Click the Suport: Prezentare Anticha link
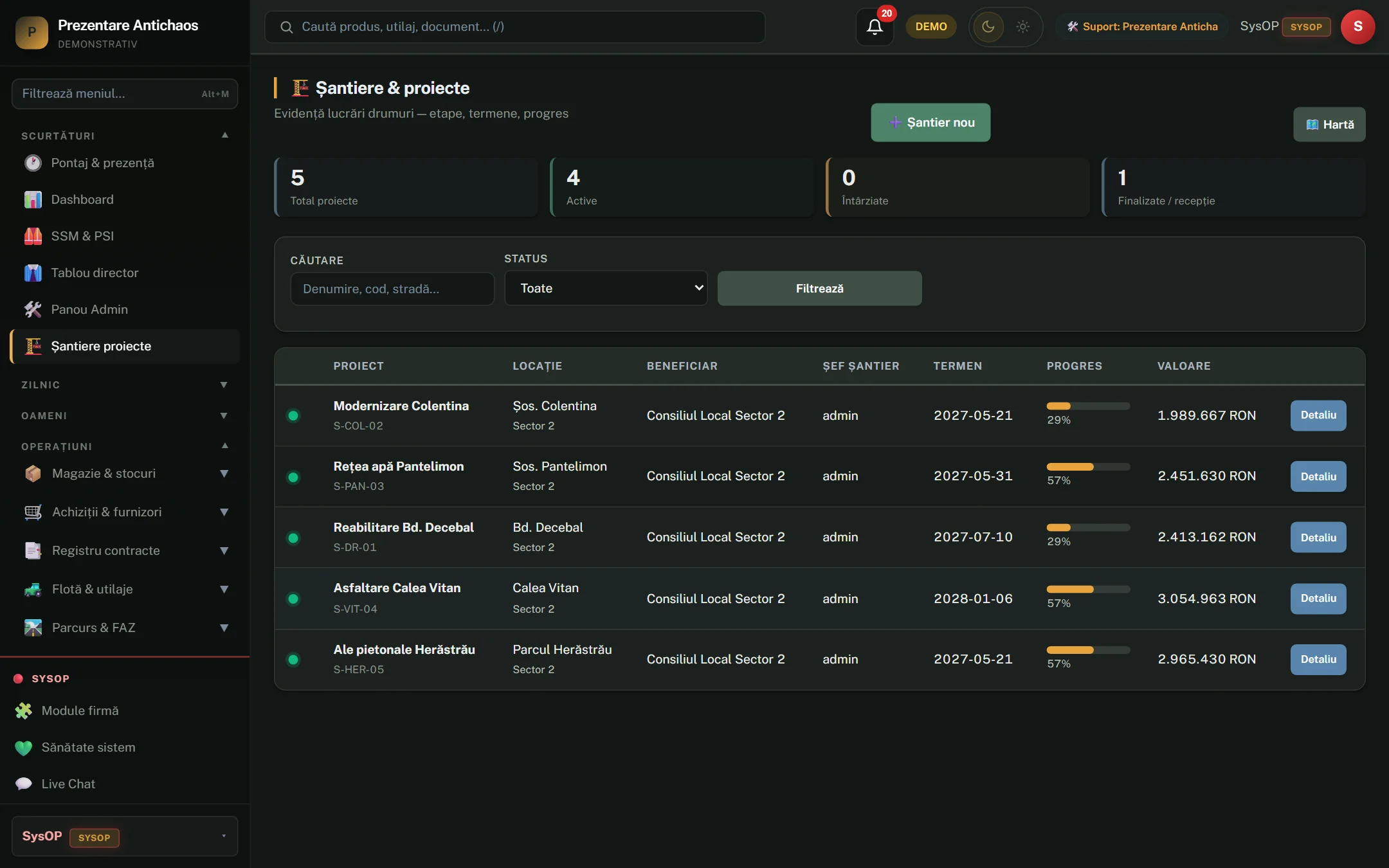 1142,27
